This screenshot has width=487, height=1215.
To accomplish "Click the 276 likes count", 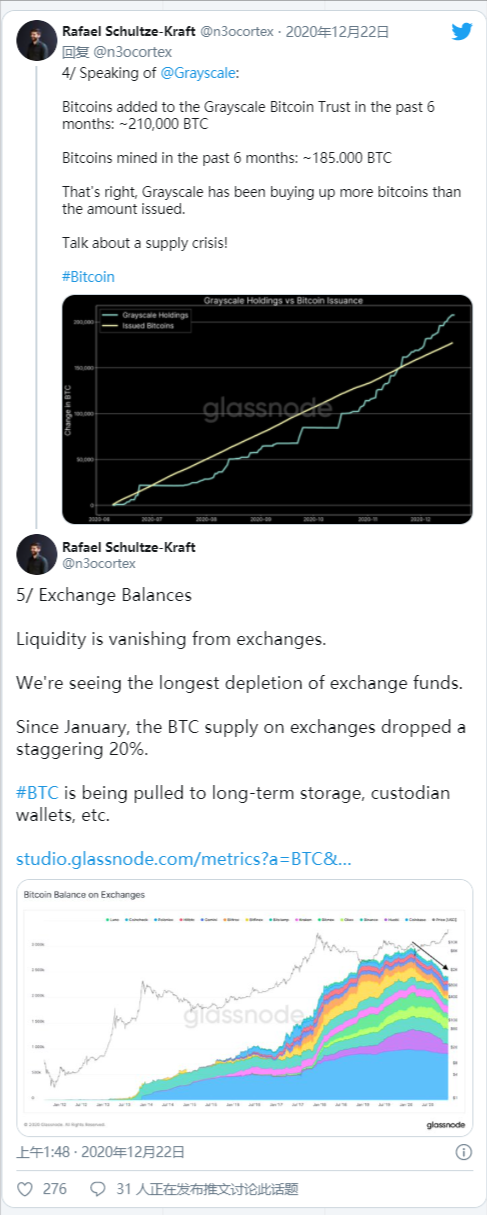I will coord(55,1190).
